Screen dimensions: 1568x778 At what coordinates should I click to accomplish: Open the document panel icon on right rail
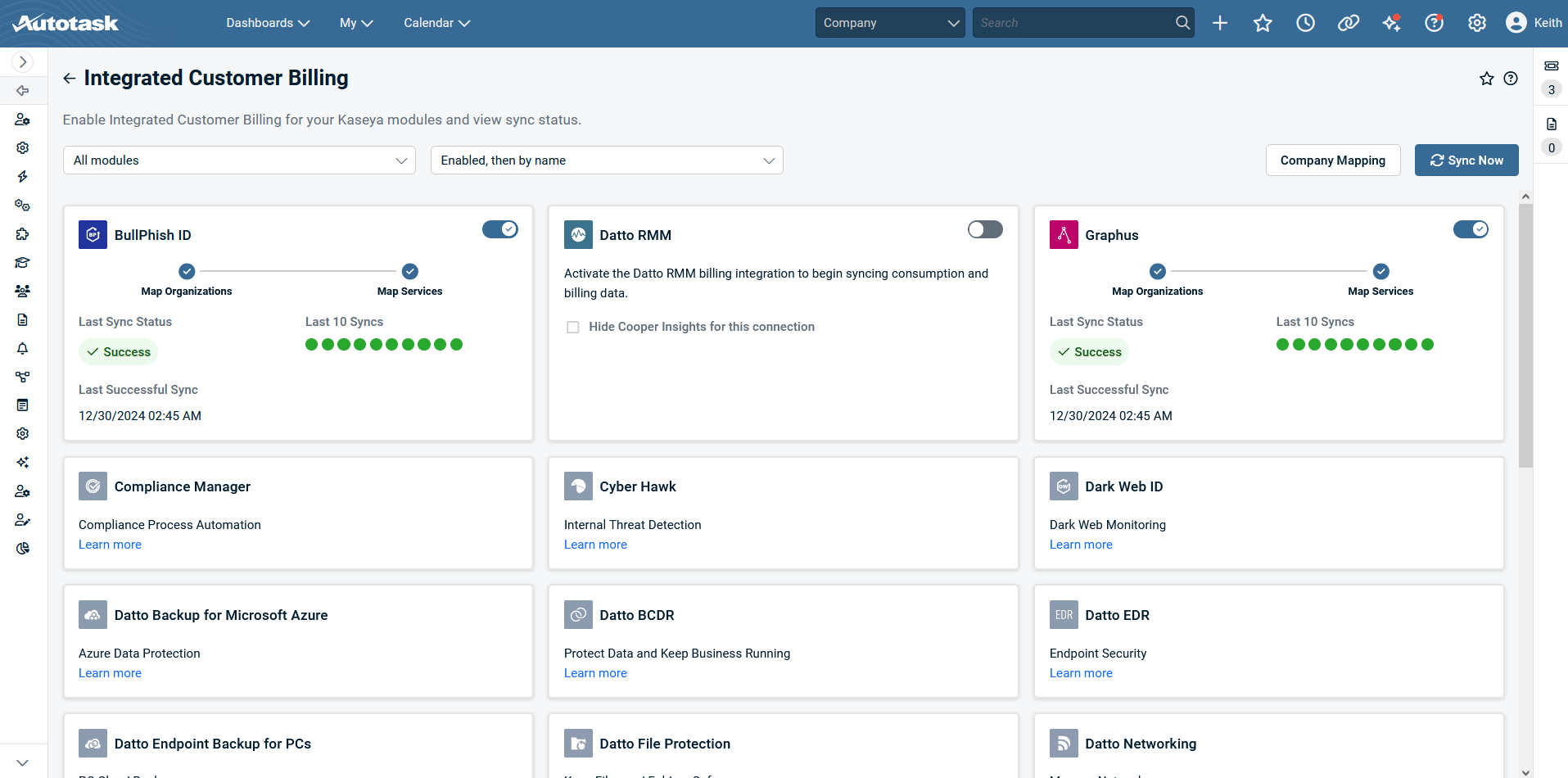(1552, 124)
